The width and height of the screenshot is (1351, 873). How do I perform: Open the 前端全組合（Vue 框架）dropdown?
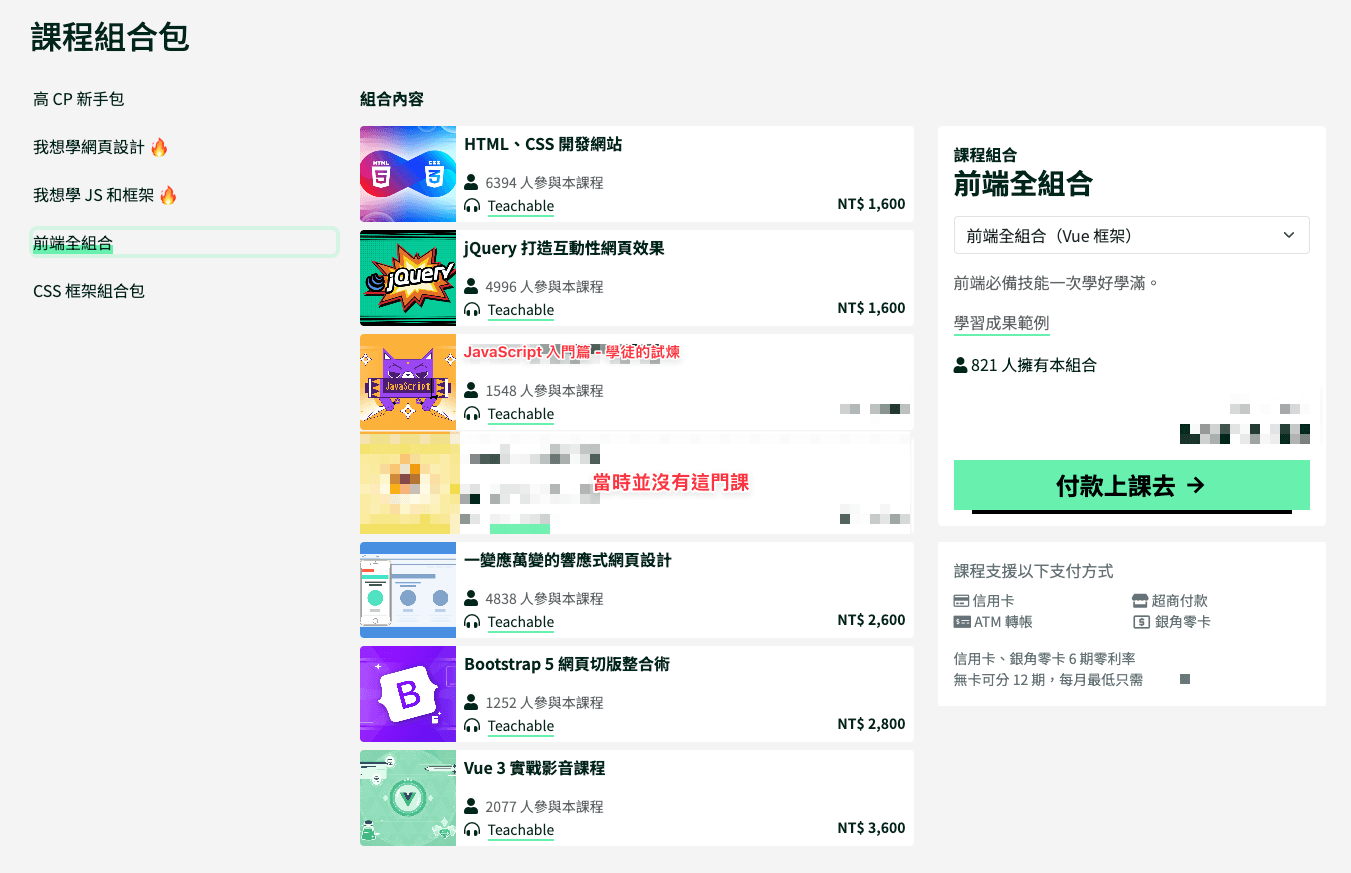(x=1131, y=236)
